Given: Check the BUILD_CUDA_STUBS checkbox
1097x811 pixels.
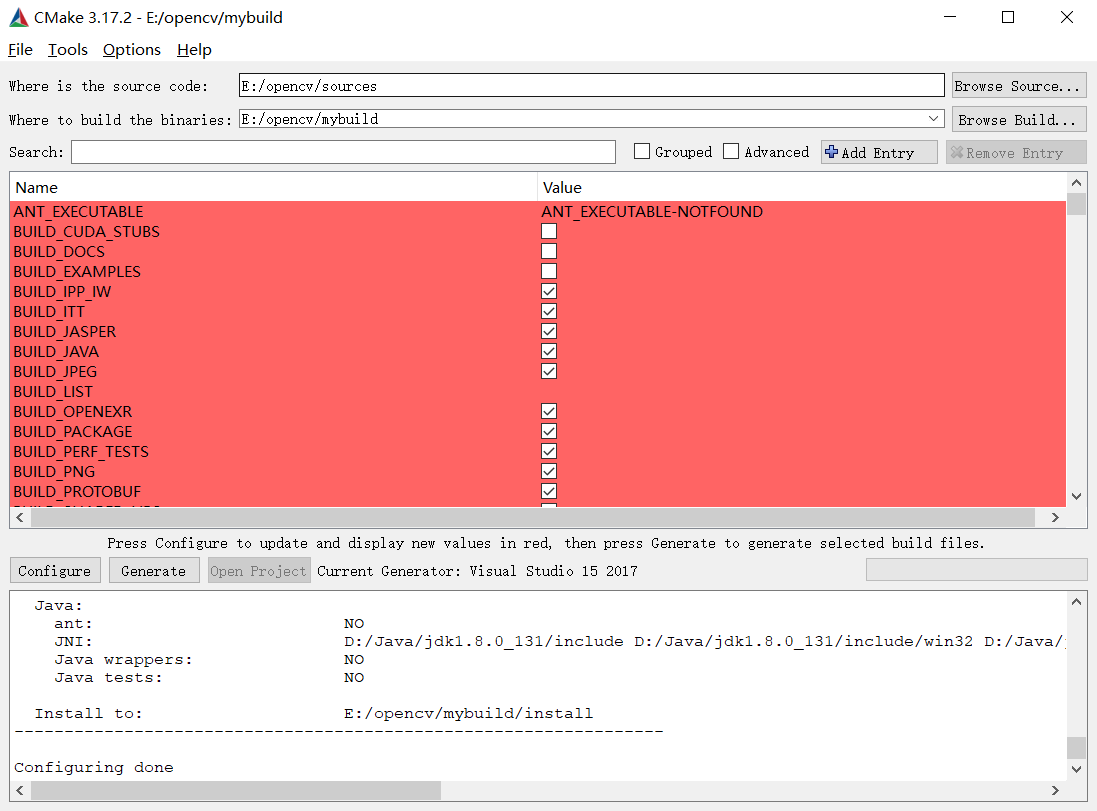Looking at the screenshot, I should click(x=549, y=232).
